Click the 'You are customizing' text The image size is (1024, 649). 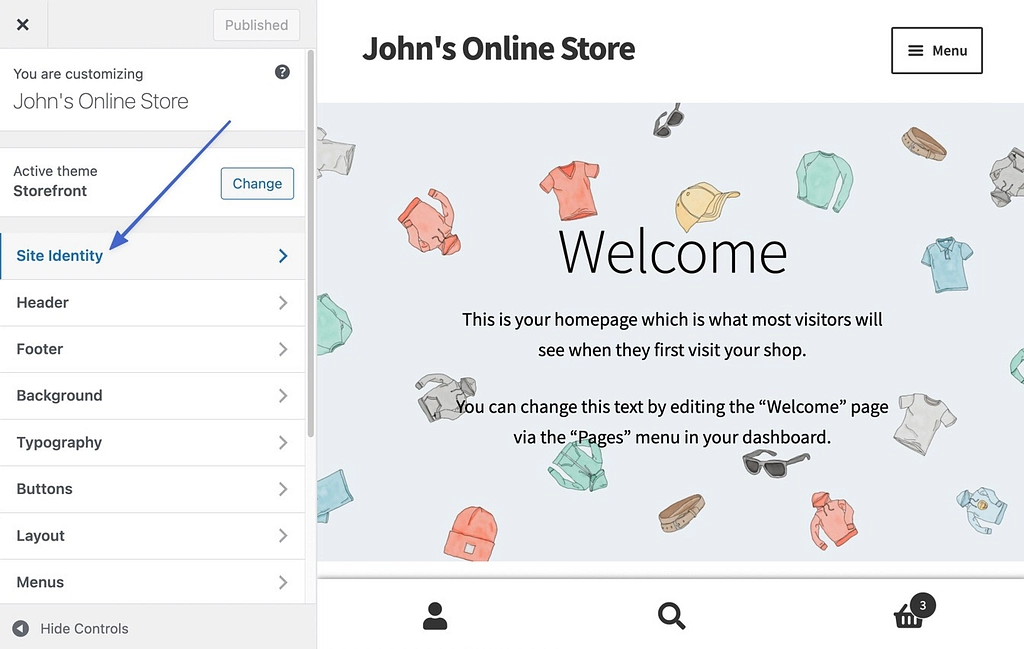78,74
